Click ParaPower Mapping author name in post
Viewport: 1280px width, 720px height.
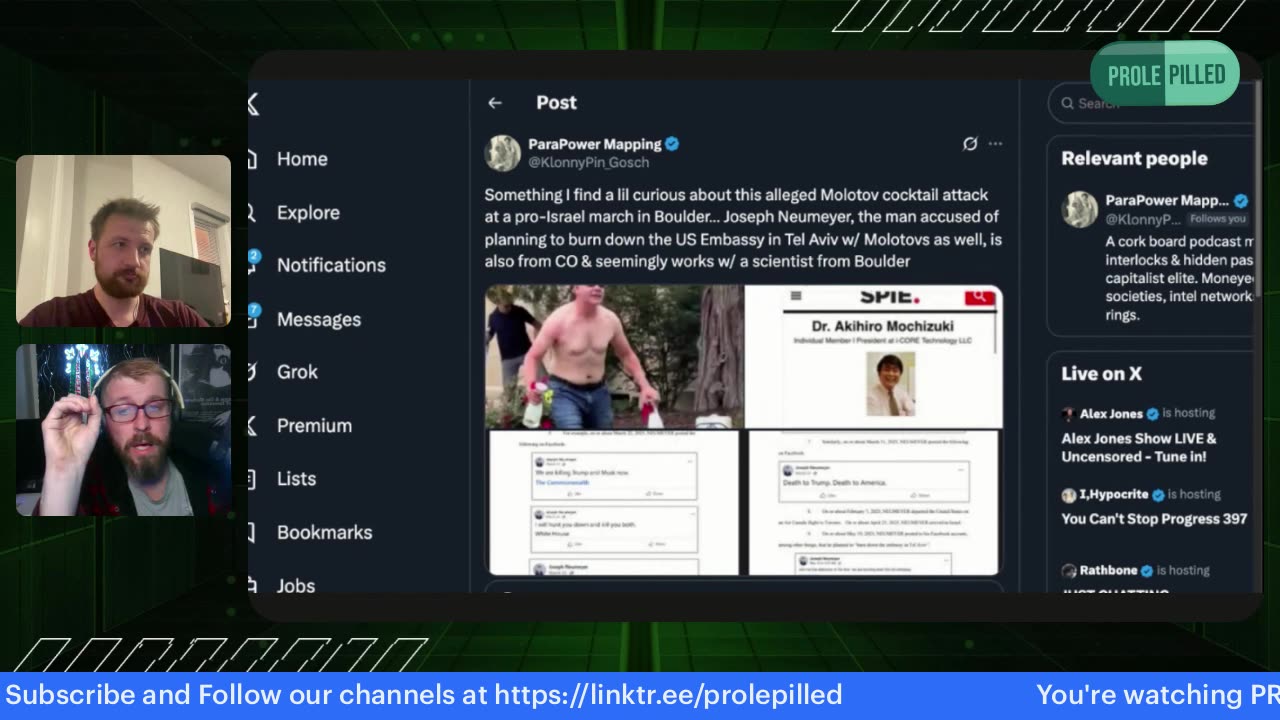594,144
